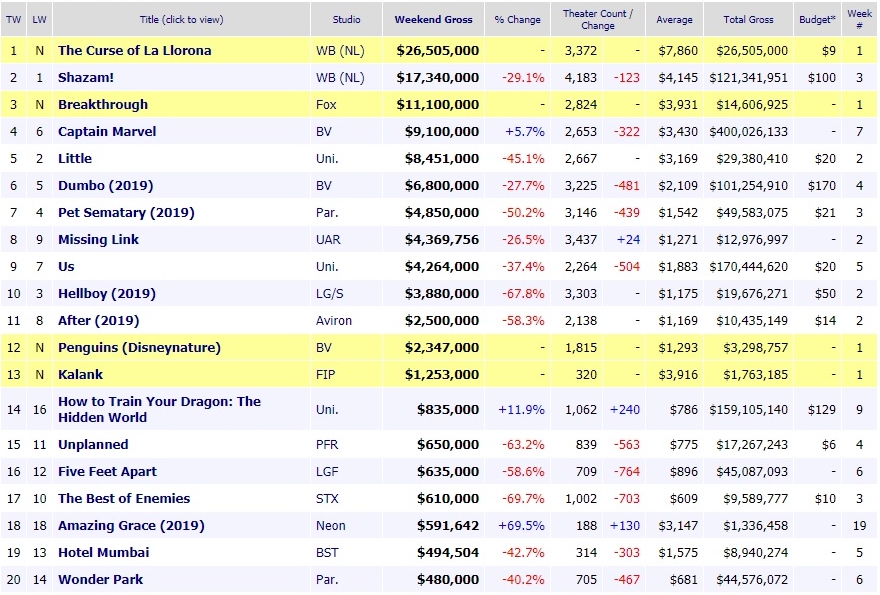Sort by the TW column header
Image resolution: width=880 pixels, height=595 pixels.
[x=13, y=20]
